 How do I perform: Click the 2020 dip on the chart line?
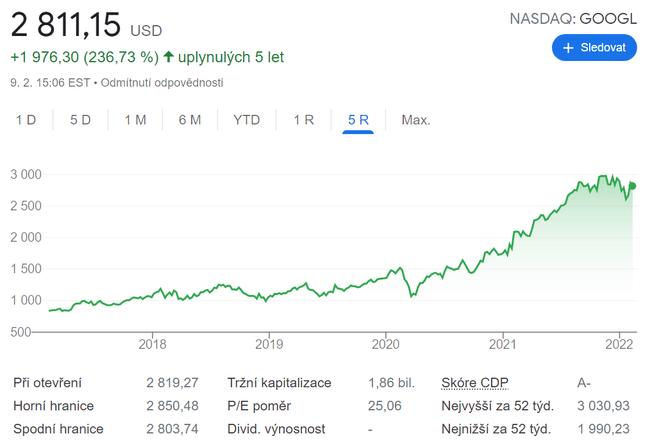coord(412,296)
